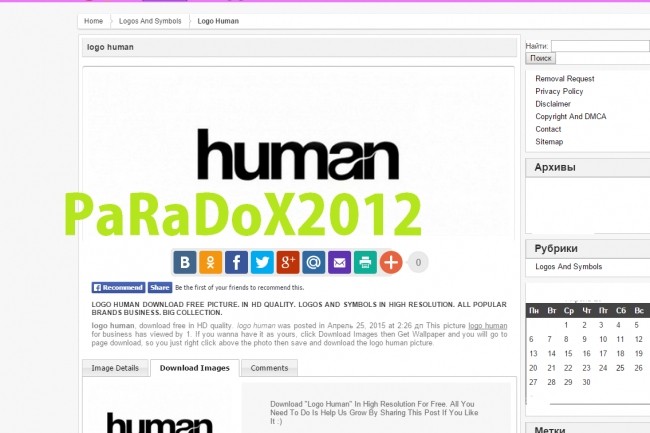
Task: Open the Disclaimer link
Action: pyautogui.click(x=553, y=104)
